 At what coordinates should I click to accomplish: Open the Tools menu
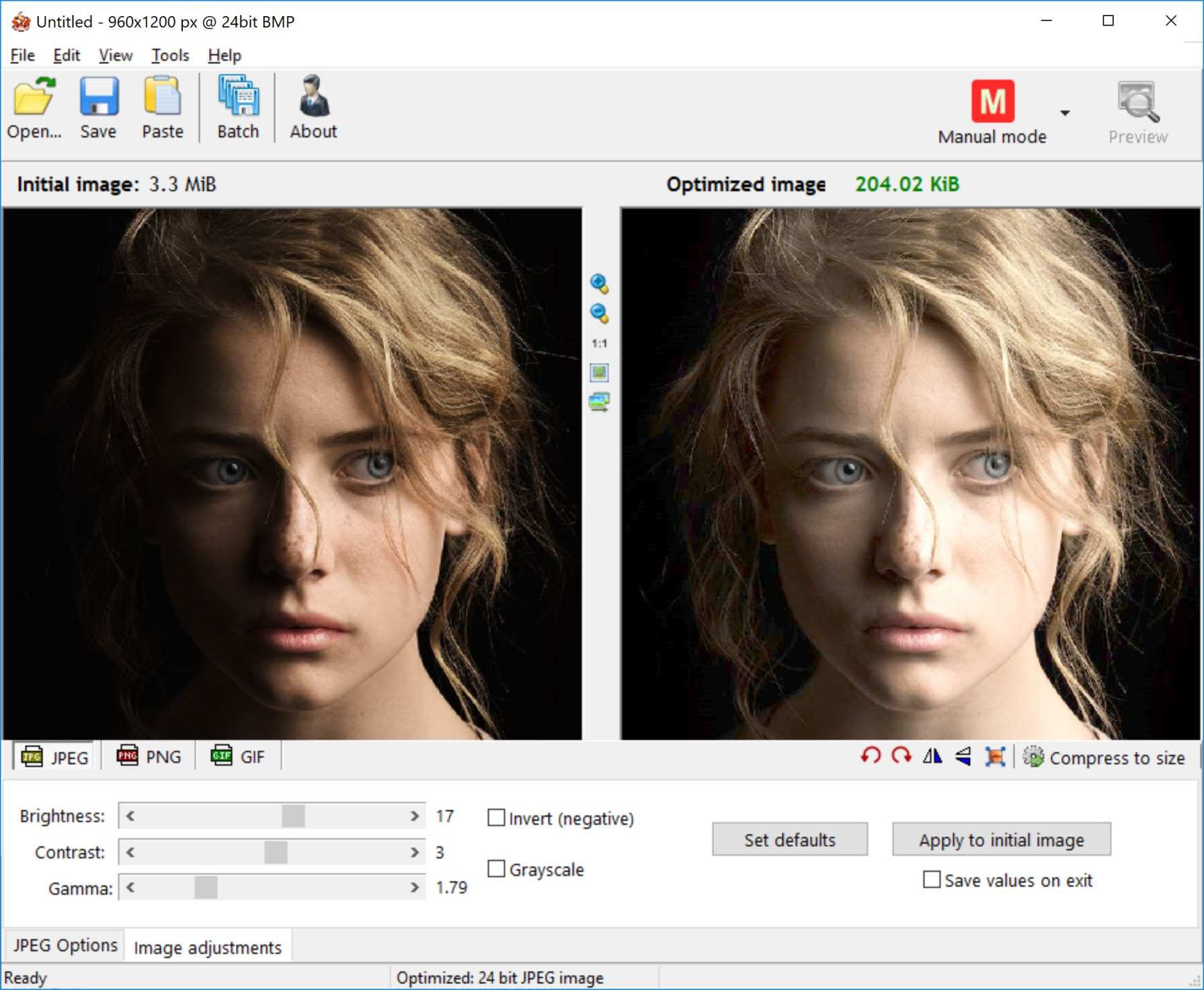pyautogui.click(x=169, y=55)
